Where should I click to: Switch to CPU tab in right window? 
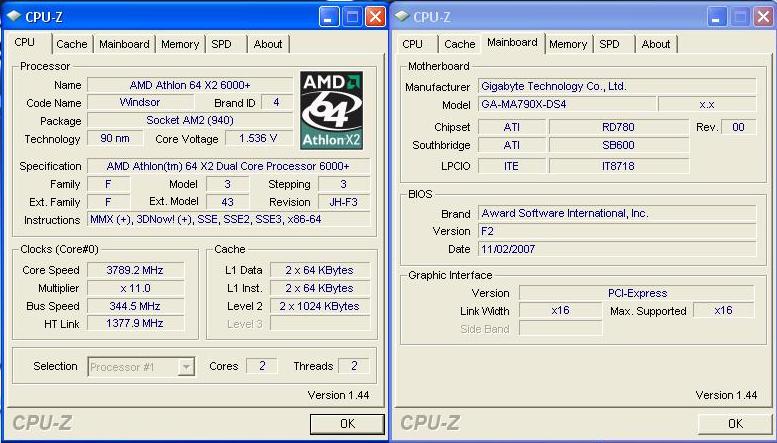(x=412, y=44)
